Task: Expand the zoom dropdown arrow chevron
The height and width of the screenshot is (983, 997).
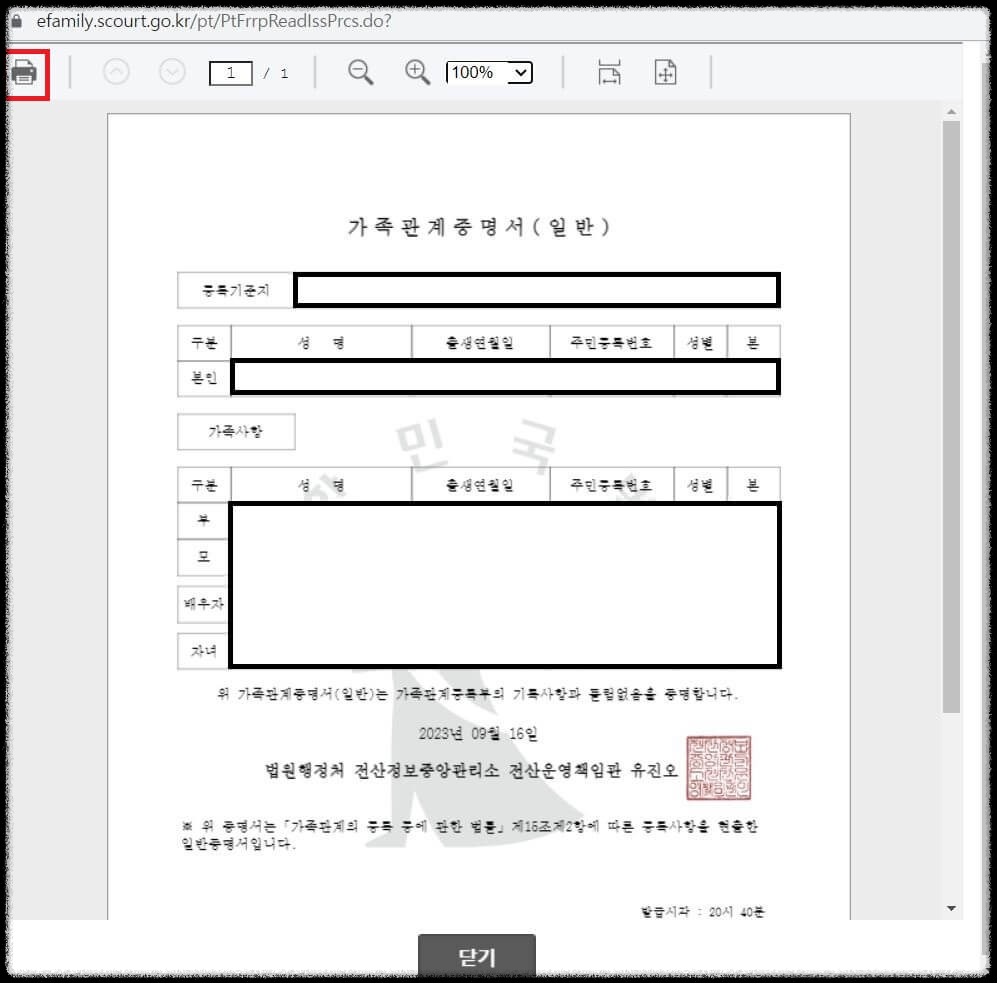Action: 519,71
